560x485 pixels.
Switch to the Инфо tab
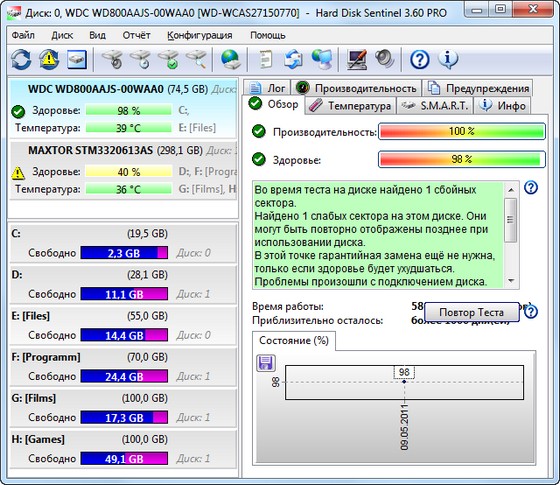[502, 105]
